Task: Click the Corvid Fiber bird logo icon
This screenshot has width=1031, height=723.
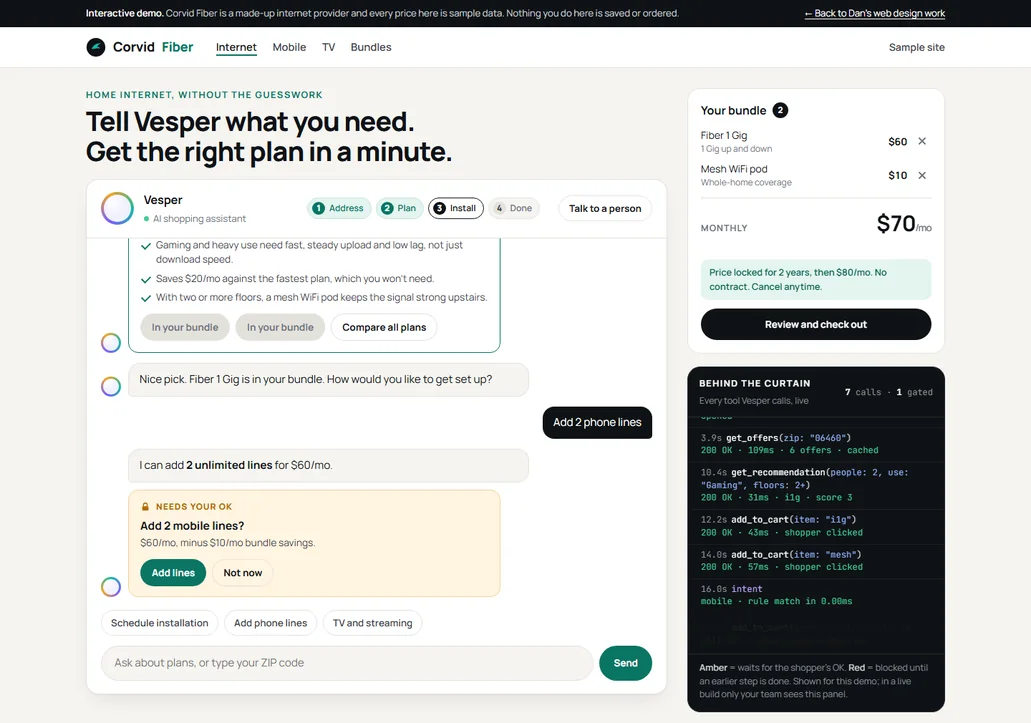Action: click(96, 47)
